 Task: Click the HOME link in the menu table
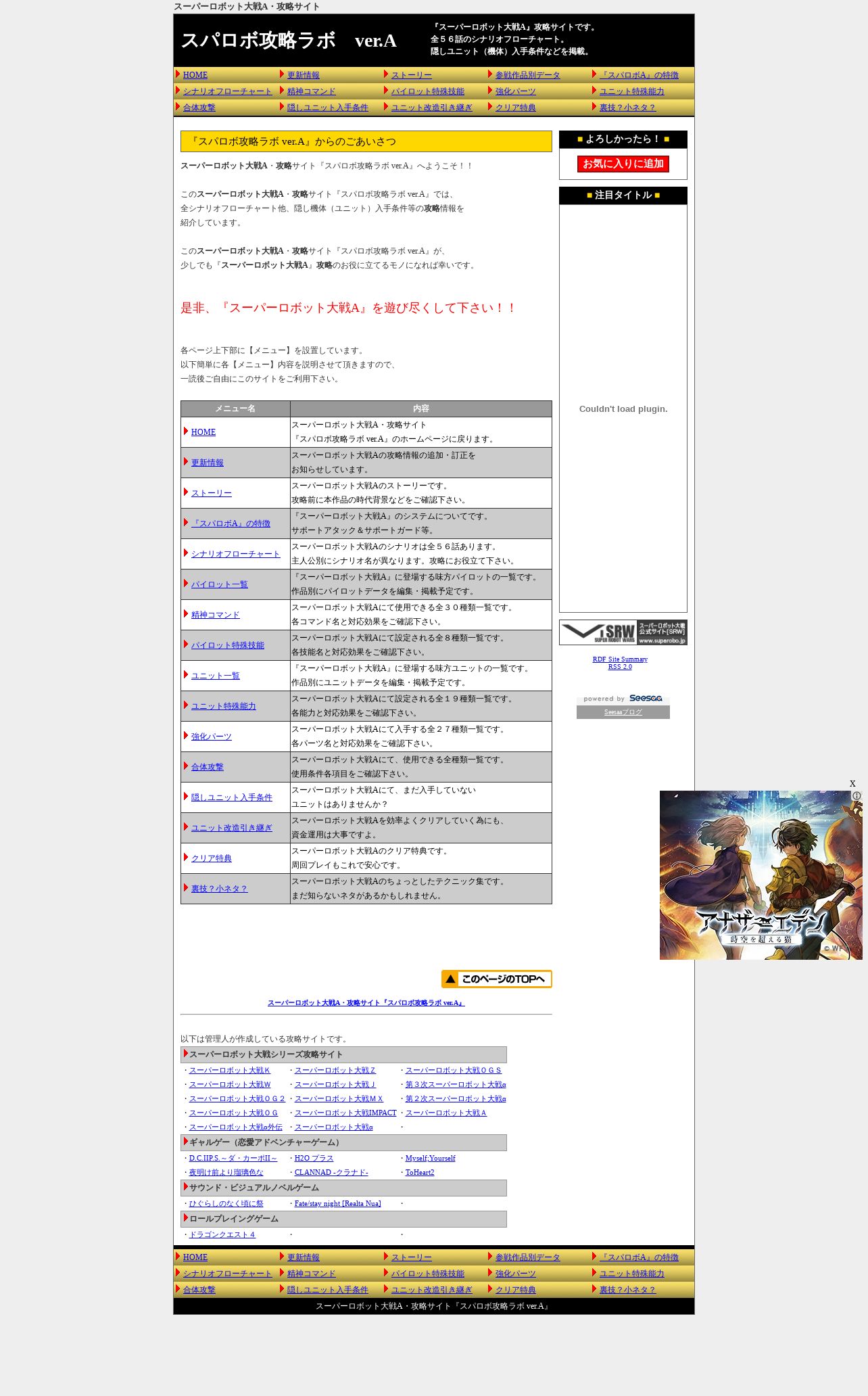[203, 432]
